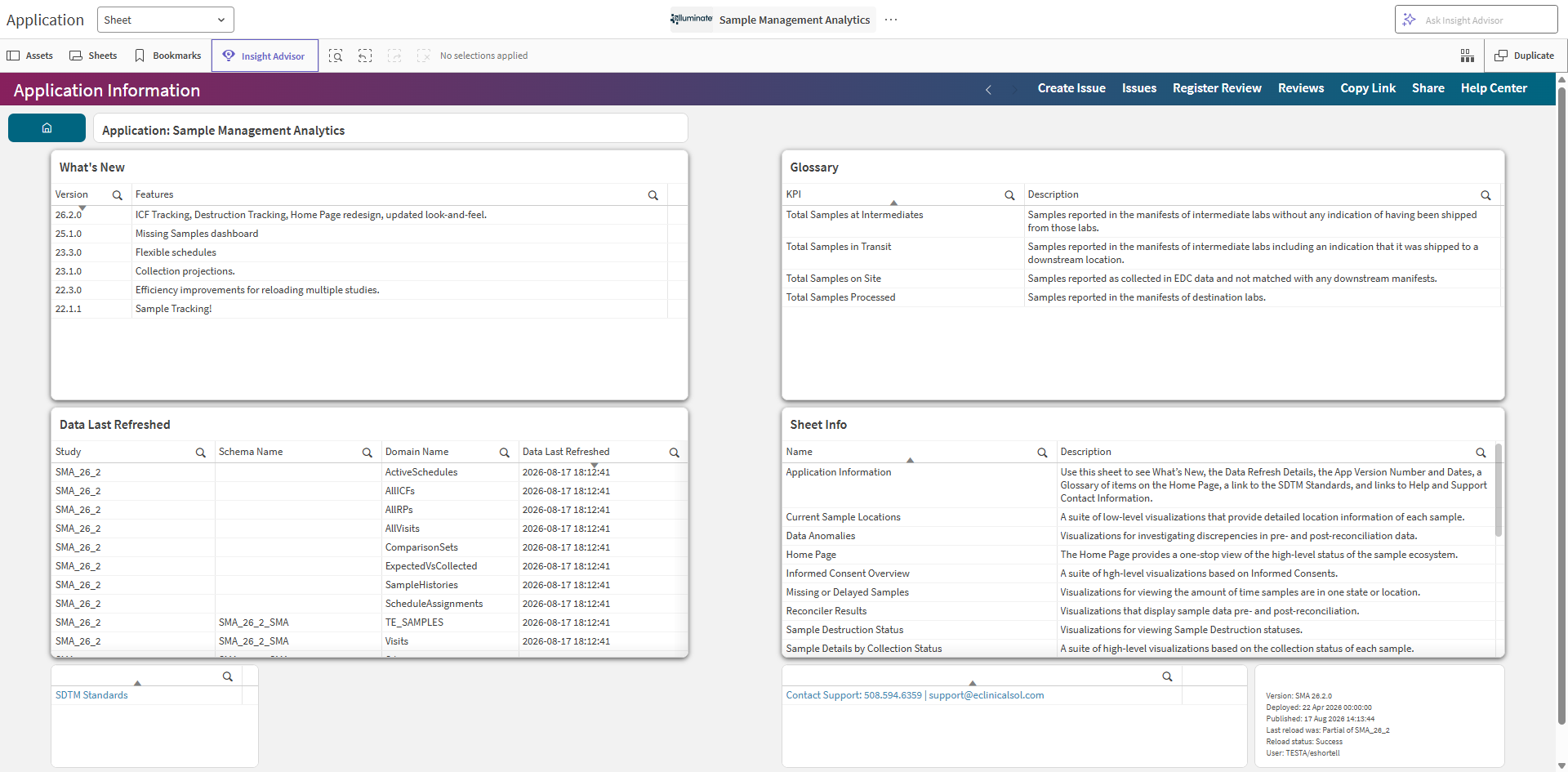Search the Sheet Info Name column
The width and height of the screenshot is (1568, 772).
pos(1042,453)
